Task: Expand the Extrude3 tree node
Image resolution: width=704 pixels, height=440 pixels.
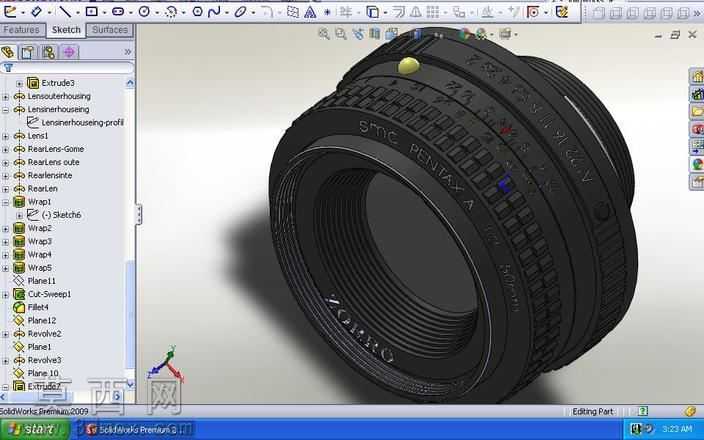Action: (19, 84)
